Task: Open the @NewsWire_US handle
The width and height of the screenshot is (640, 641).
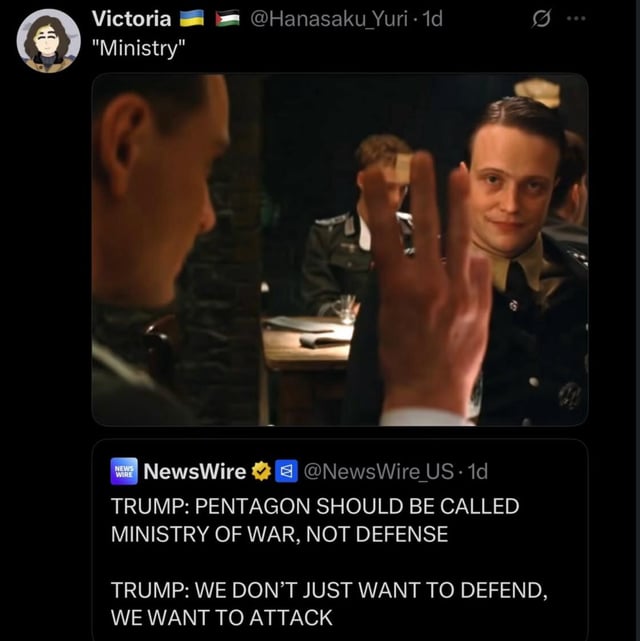Action: (x=378, y=471)
